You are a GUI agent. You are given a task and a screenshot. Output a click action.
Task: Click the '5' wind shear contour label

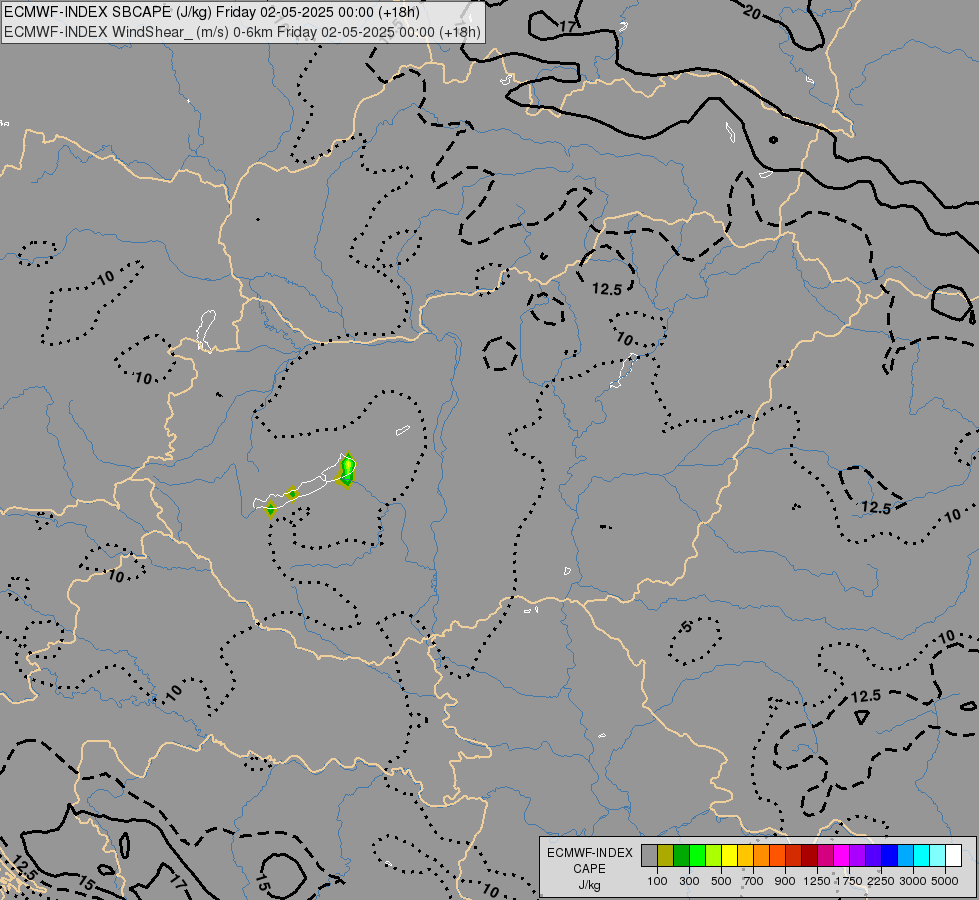click(687, 626)
